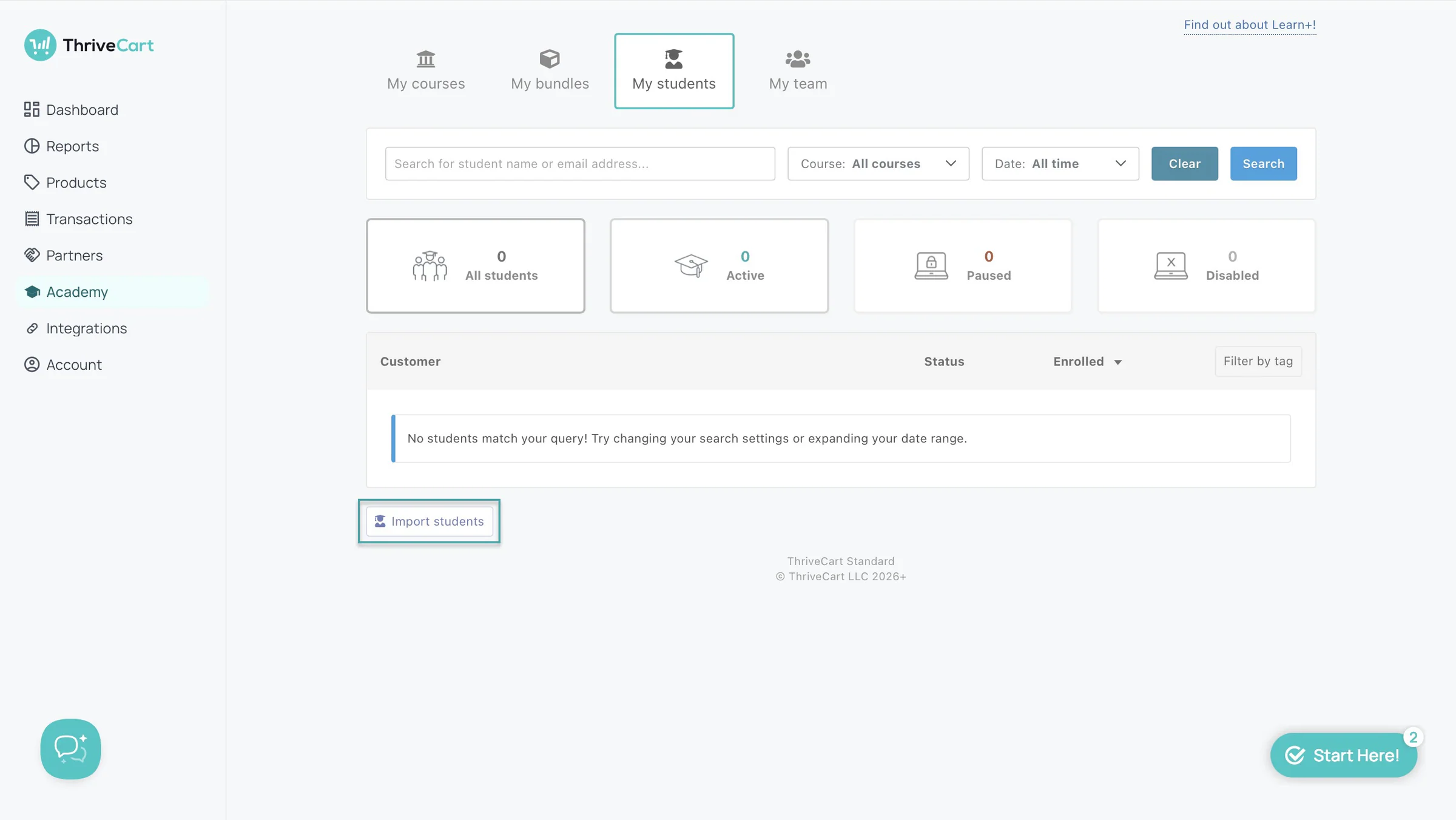Screen dimensions: 1456x820
Task: Click the ThriveCart Standard footer text
Action: coord(841,561)
